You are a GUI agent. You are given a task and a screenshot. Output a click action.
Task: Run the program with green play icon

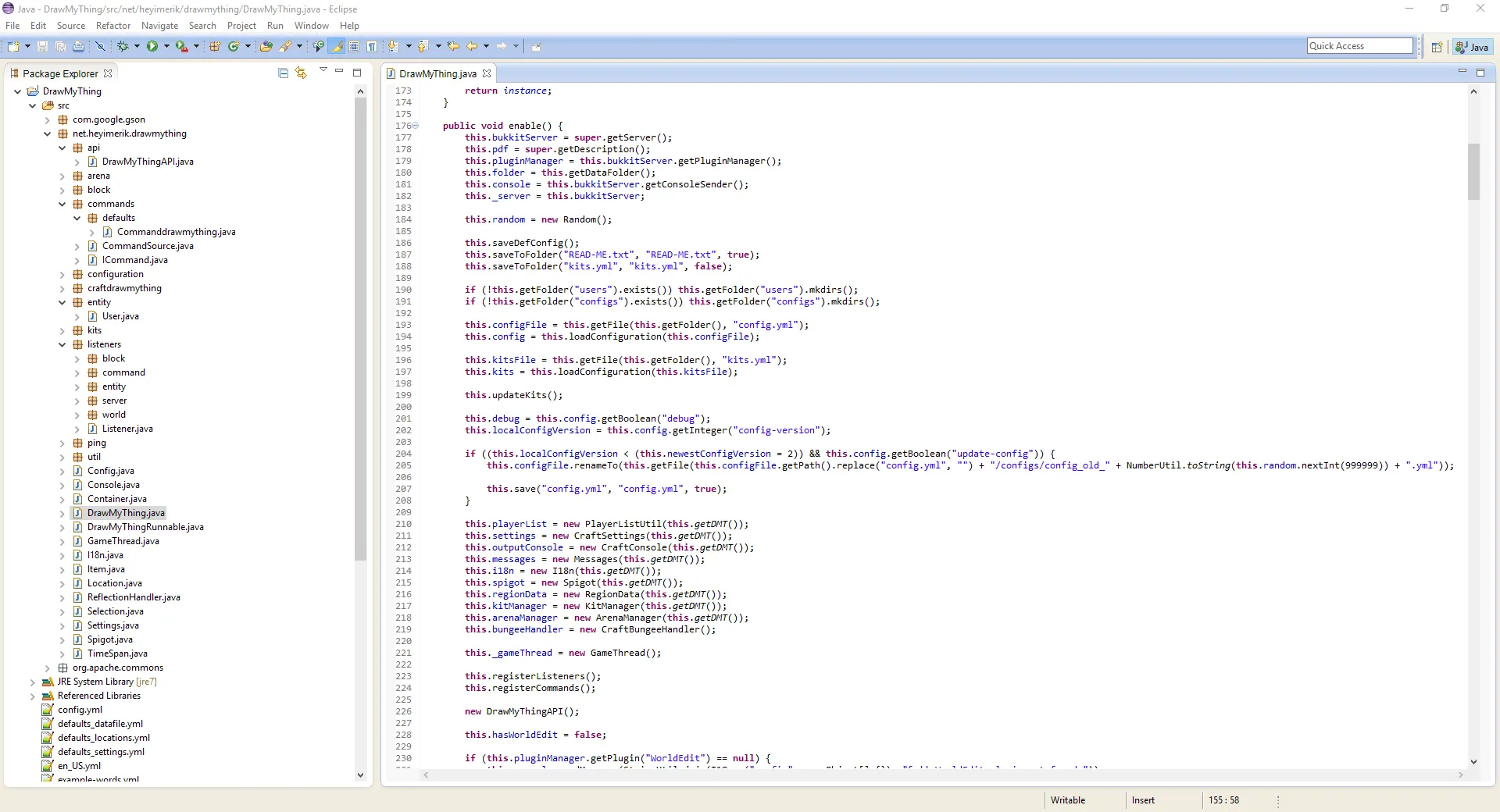coord(152,47)
